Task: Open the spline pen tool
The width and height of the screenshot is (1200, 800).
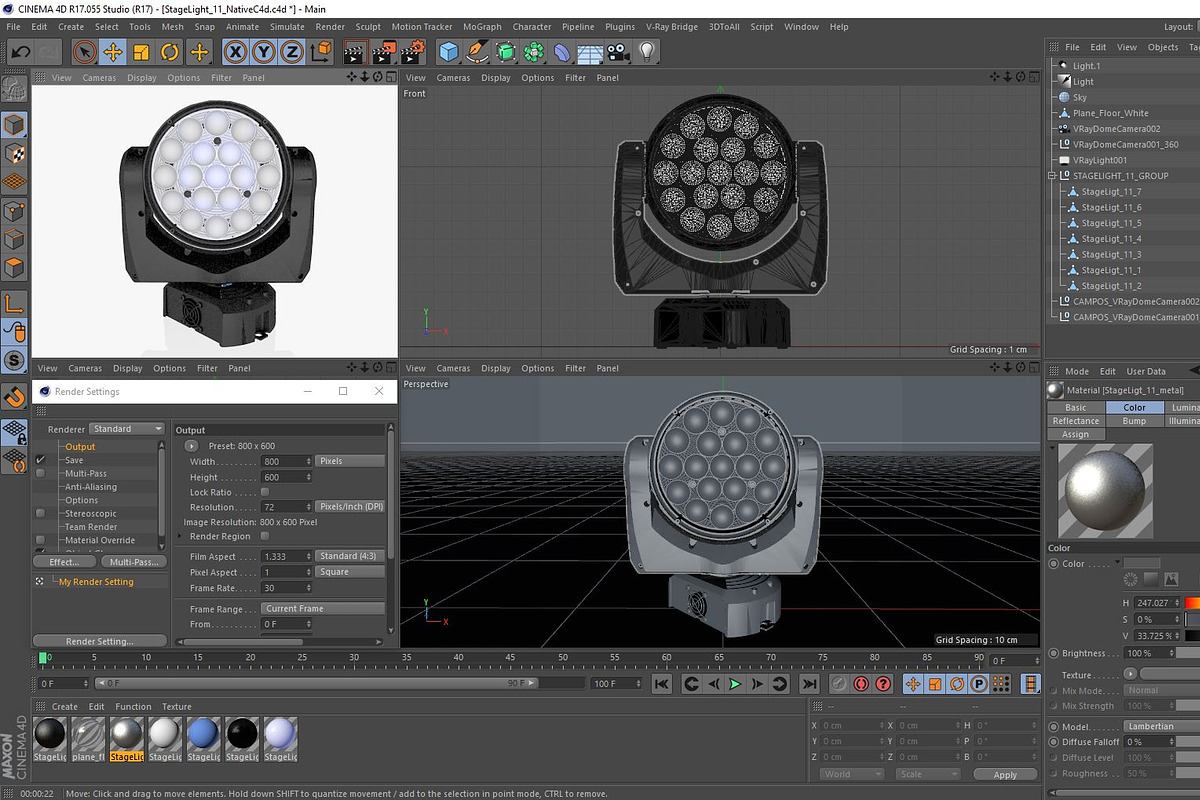Action: click(x=478, y=52)
